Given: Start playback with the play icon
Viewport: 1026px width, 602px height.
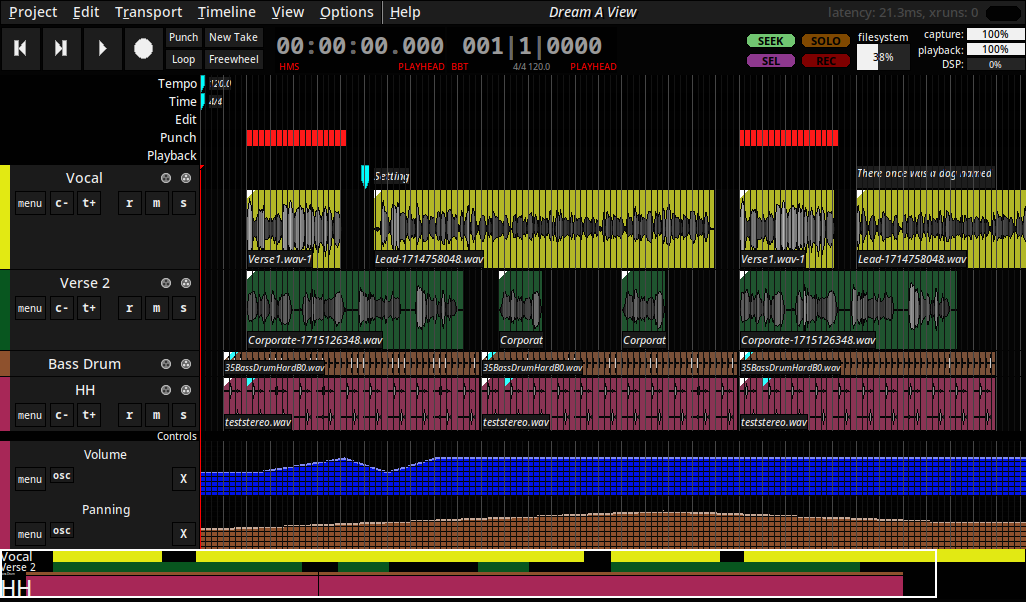Looking at the screenshot, I should [x=102, y=48].
